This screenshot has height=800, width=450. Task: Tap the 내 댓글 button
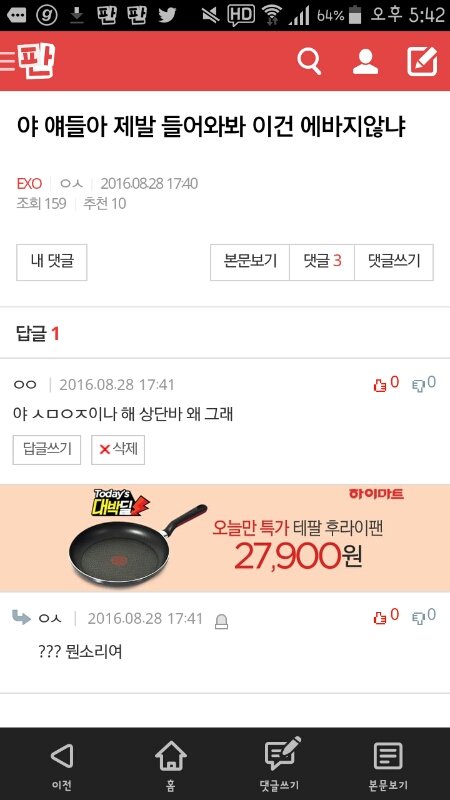point(52,262)
